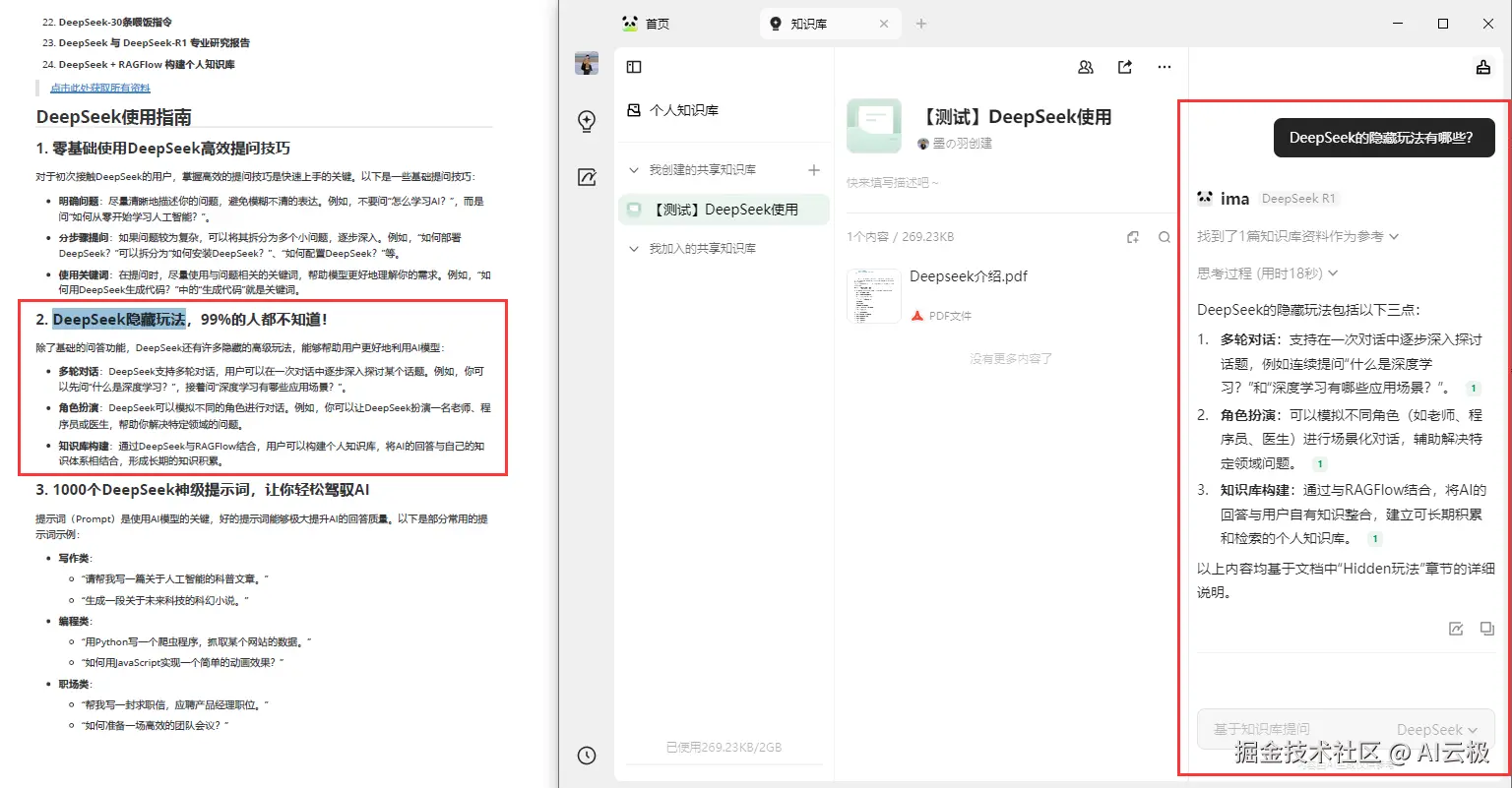Screen dimensions: 1512x788
Task: Click the 快来填写描述吧 description field
Action: (x=893, y=183)
